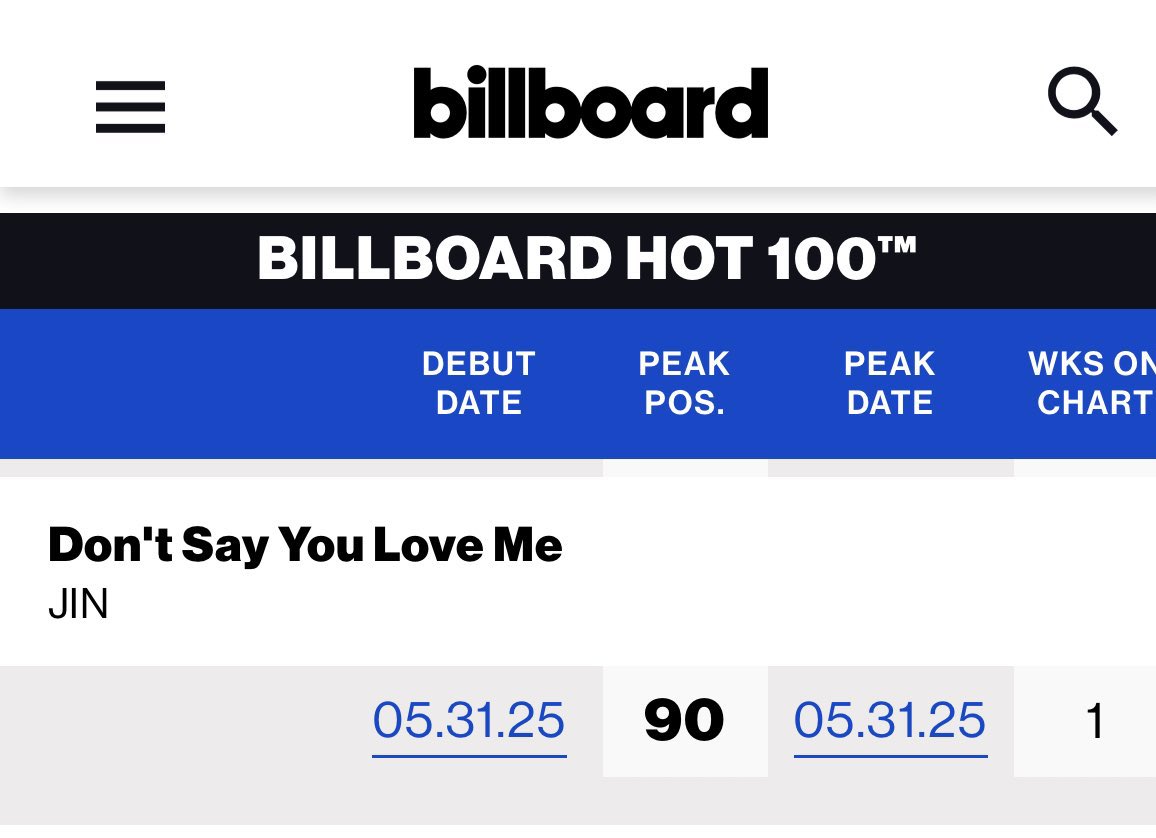This screenshot has height=838, width=1156.
Task: Open the debut date 05.31.25 link
Action: click(x=469, y=721)
